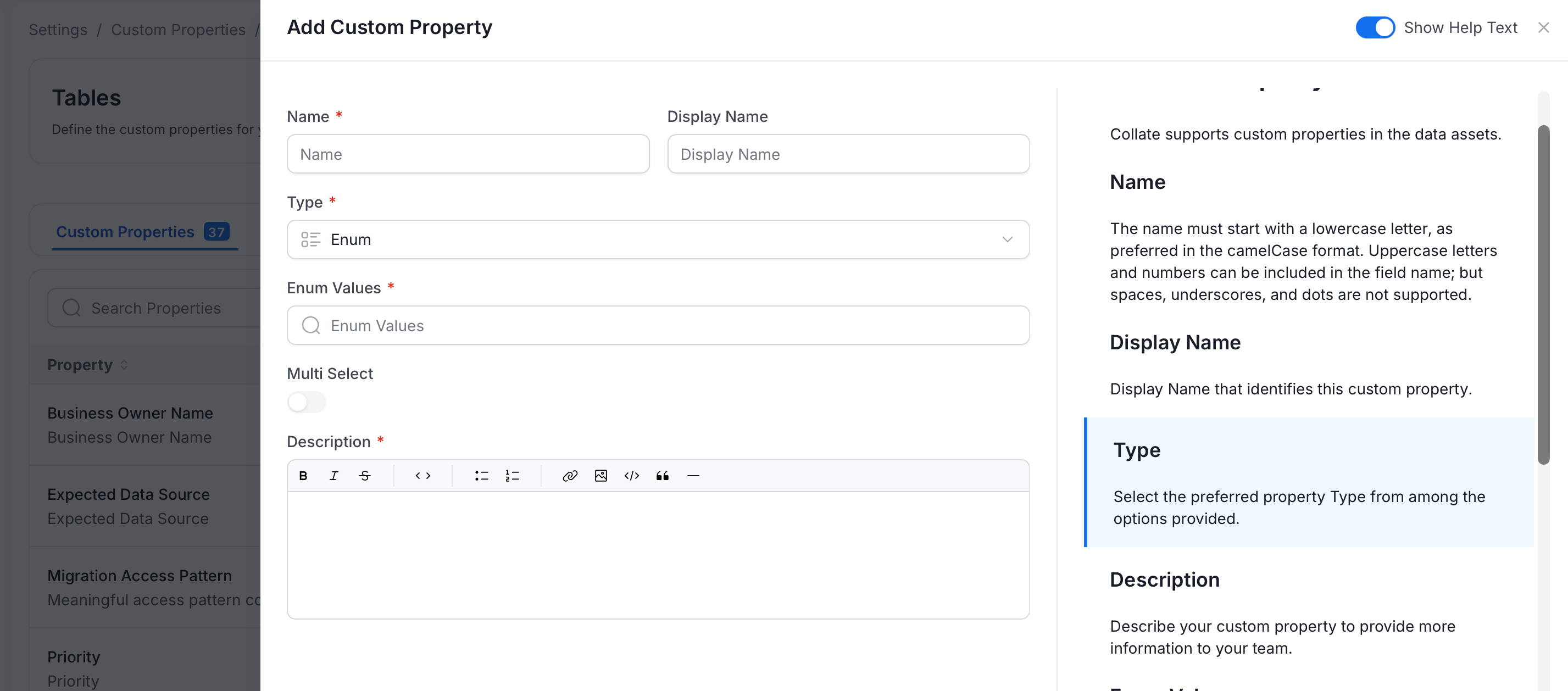Click the Enum type list icon
This screenshot has width=1568, height=691.
[x=310, y=239]
